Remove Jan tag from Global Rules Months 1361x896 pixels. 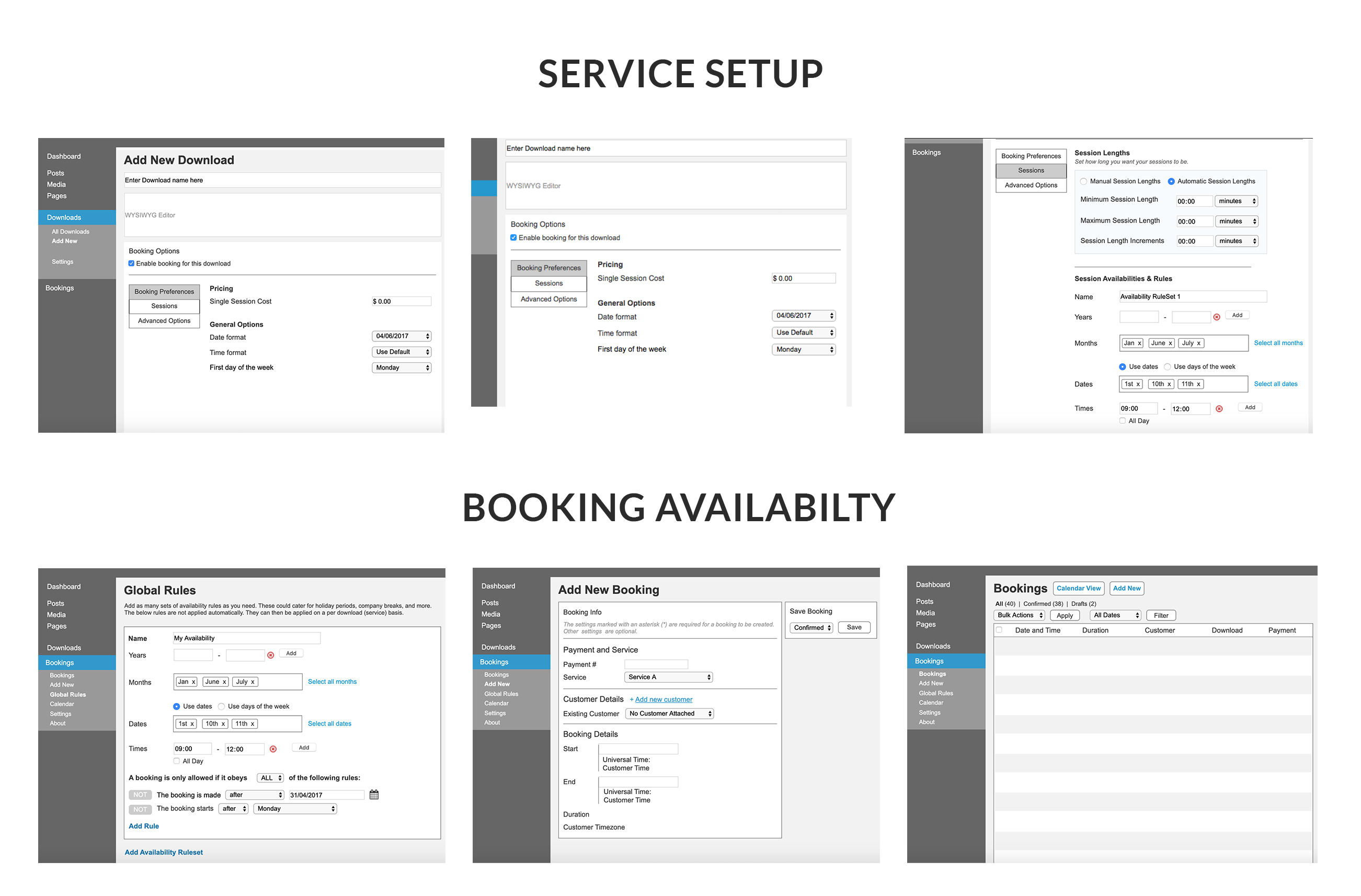coord(193,682)
